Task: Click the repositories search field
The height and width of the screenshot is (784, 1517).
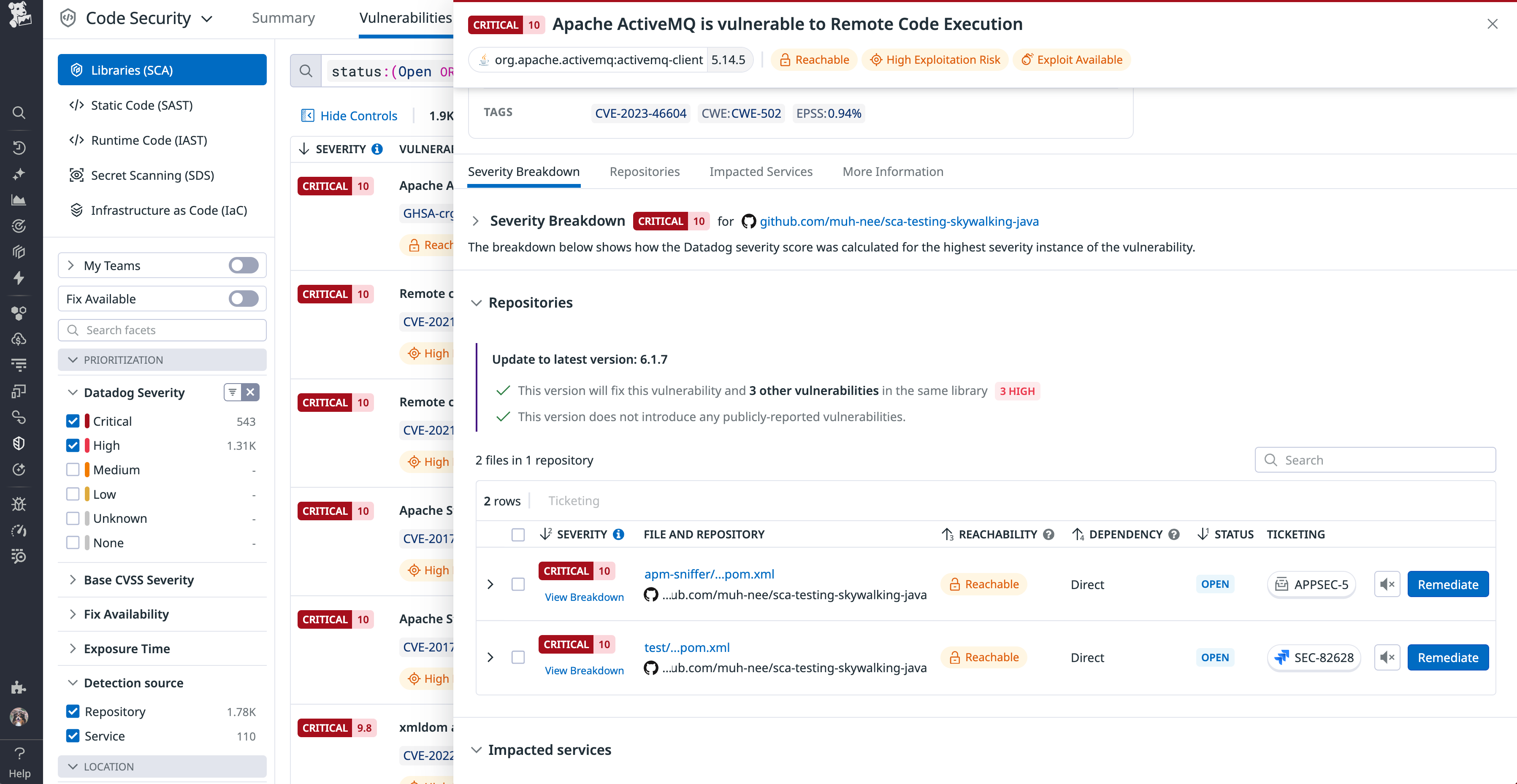Action: coord(1375,460)
